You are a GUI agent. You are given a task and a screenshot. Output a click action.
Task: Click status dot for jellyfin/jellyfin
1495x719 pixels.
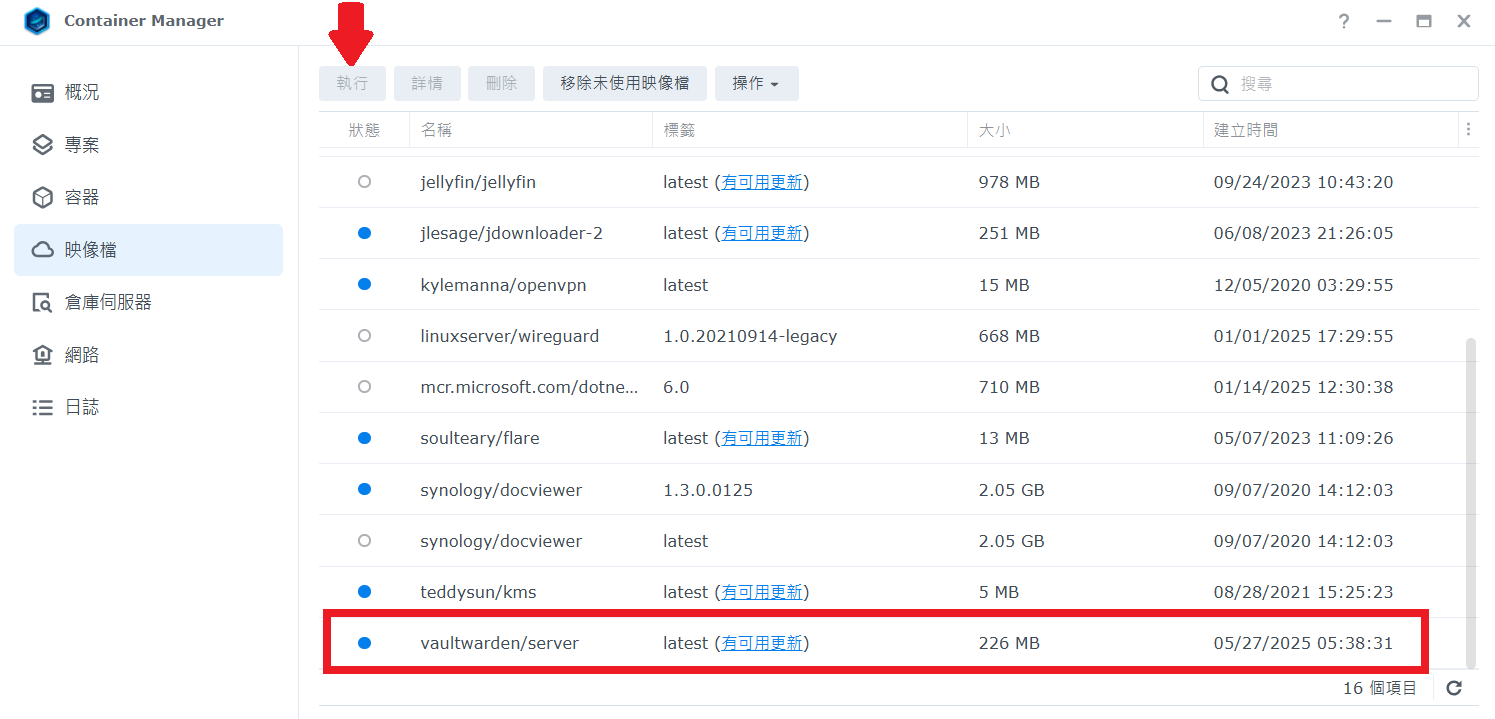[x=364, y=182]
